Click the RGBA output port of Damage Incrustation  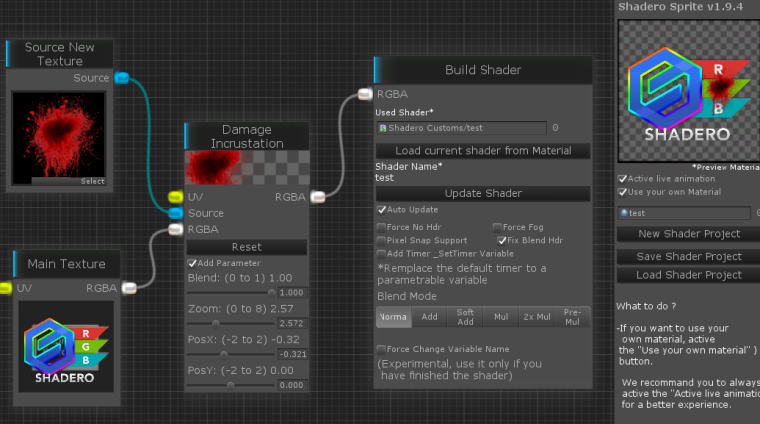tap(318, 197)
